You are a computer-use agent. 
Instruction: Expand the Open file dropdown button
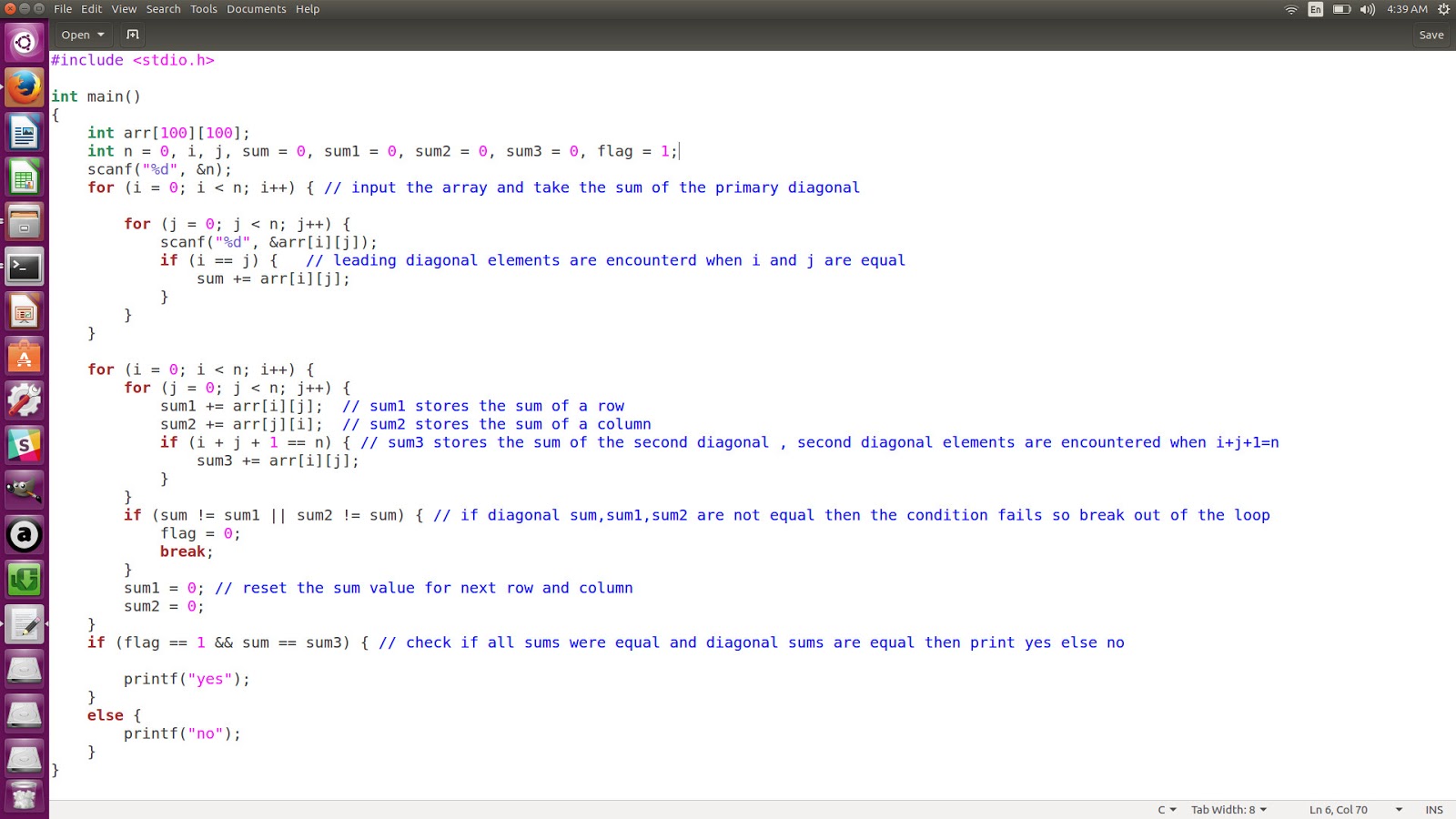click(83, 35)
